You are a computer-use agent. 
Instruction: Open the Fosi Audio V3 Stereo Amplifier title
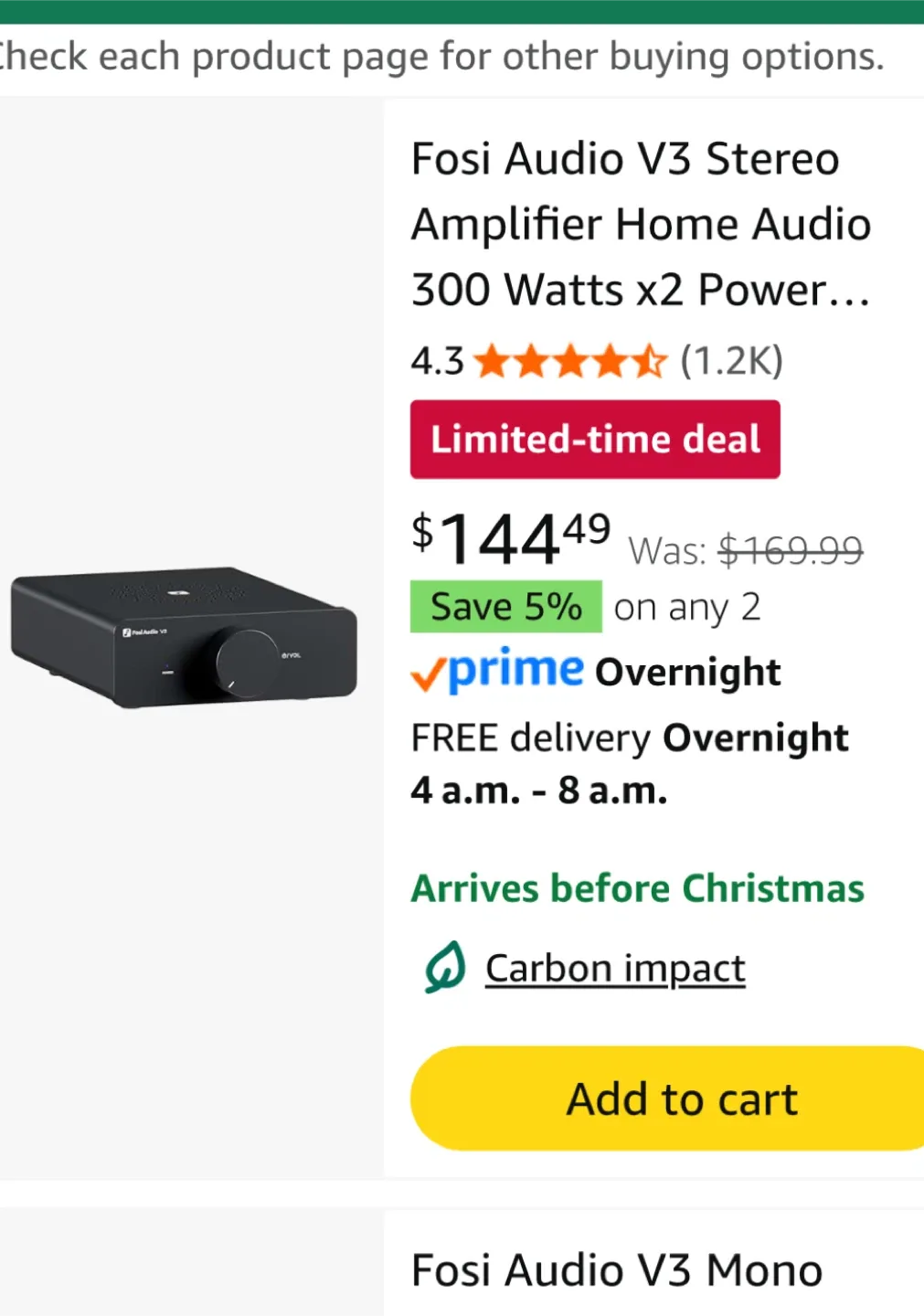point(640,224)
